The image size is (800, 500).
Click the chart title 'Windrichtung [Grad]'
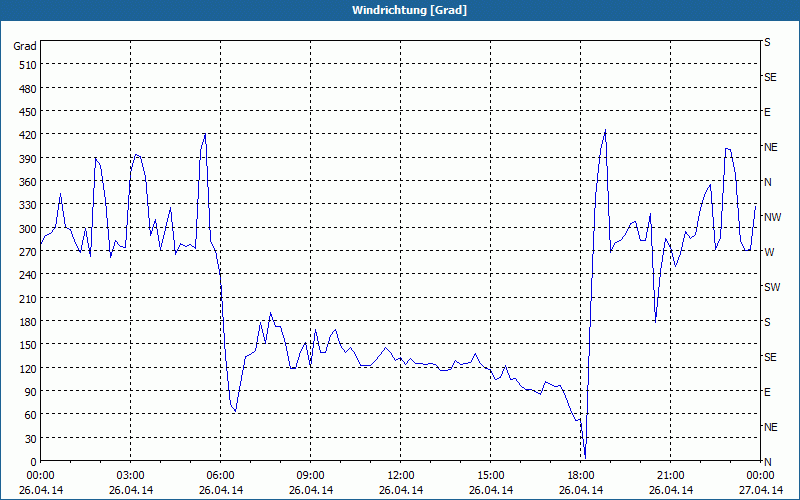(409, 10)
